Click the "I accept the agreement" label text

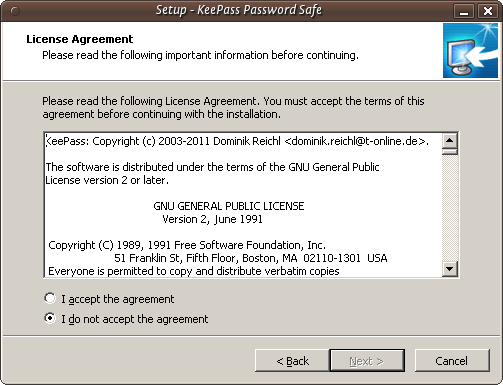(118, 299)
